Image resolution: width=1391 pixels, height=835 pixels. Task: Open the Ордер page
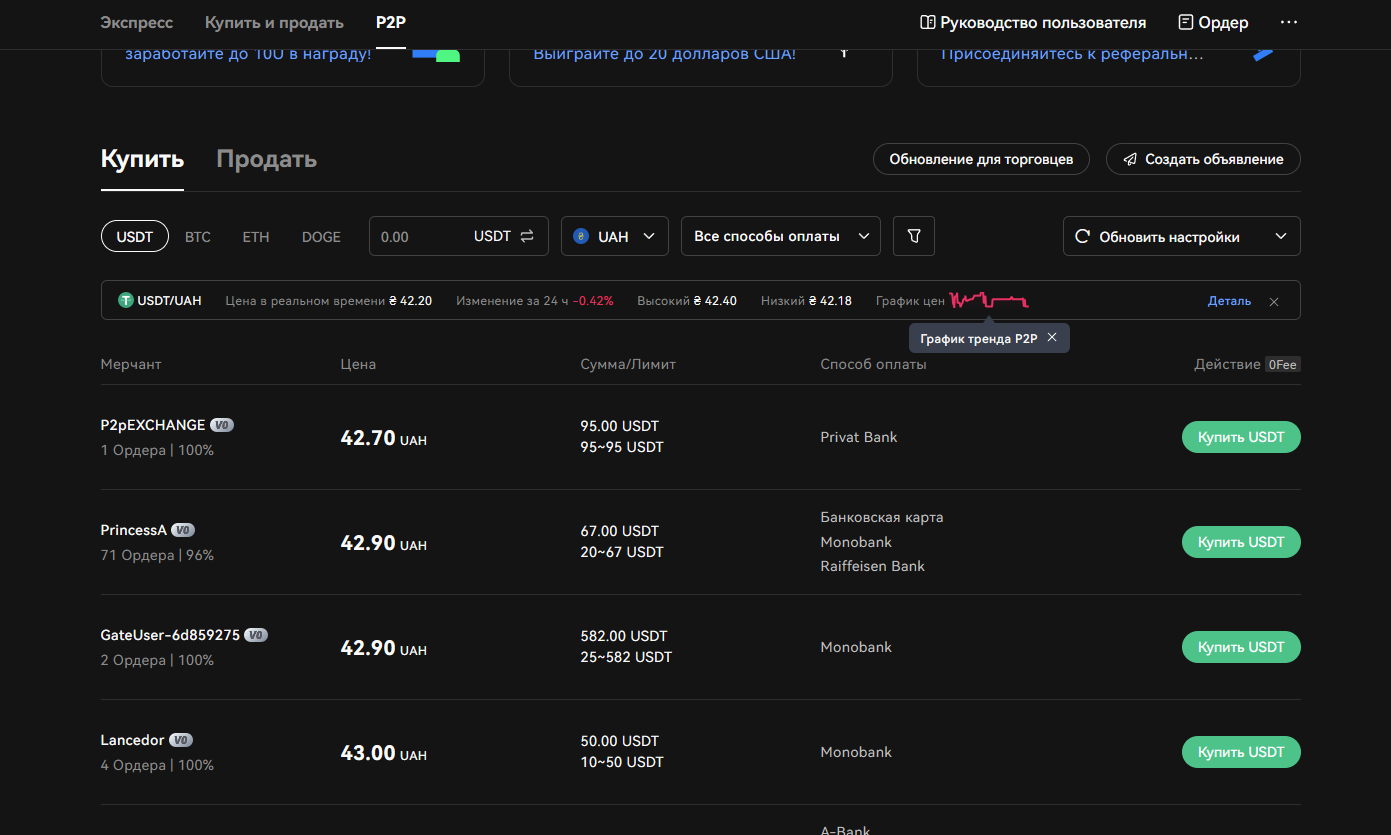coord(1213,22)
